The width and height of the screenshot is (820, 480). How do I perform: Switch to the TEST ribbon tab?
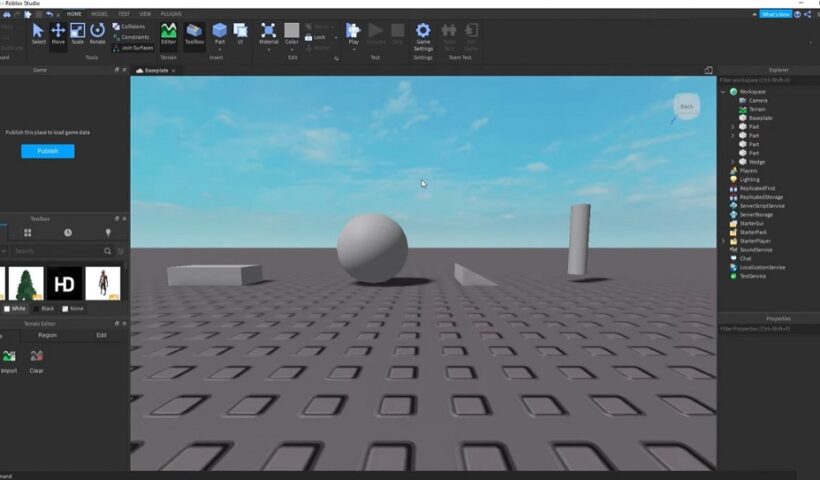tap(124, 14)
